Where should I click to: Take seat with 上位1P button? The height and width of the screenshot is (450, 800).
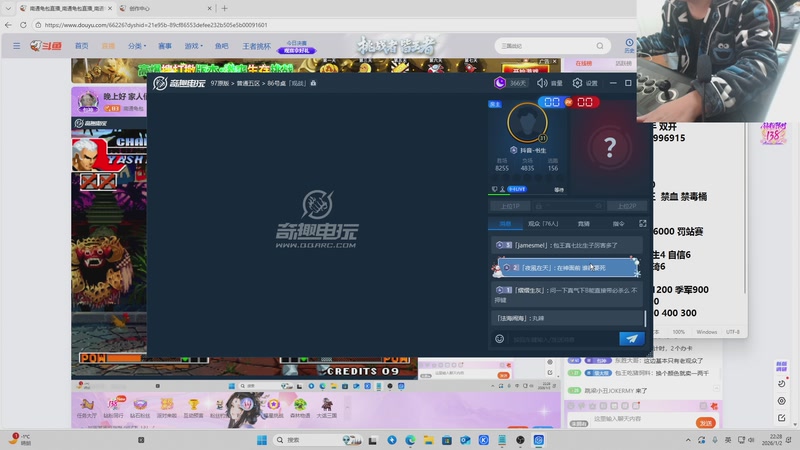[x=510, y=206]
